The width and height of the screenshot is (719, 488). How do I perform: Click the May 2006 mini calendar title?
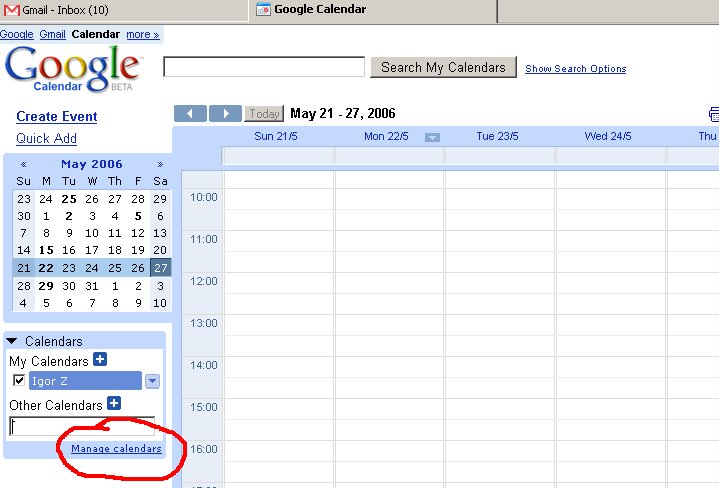[x=92, y=164]
